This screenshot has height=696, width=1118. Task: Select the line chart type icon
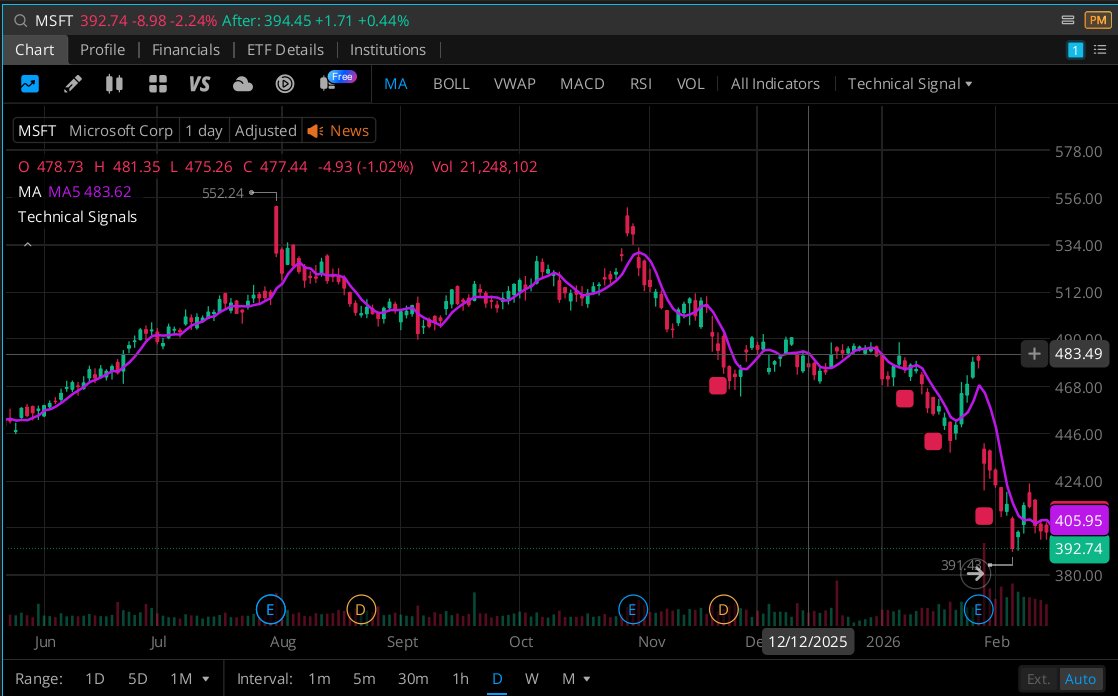30,84
